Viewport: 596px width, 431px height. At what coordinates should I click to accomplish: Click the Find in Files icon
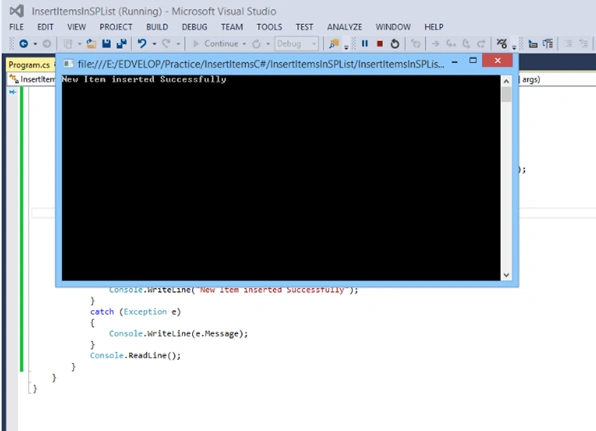coord(334,44)
